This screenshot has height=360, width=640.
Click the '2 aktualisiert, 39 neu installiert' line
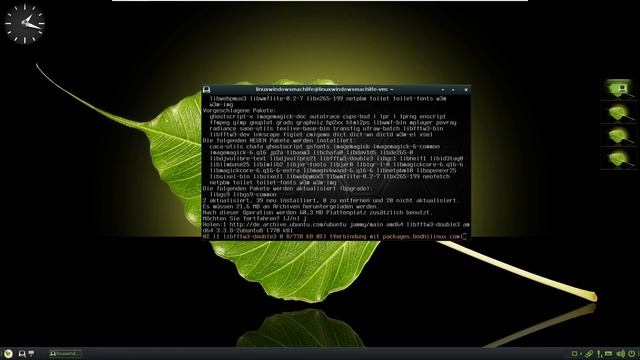331,200
